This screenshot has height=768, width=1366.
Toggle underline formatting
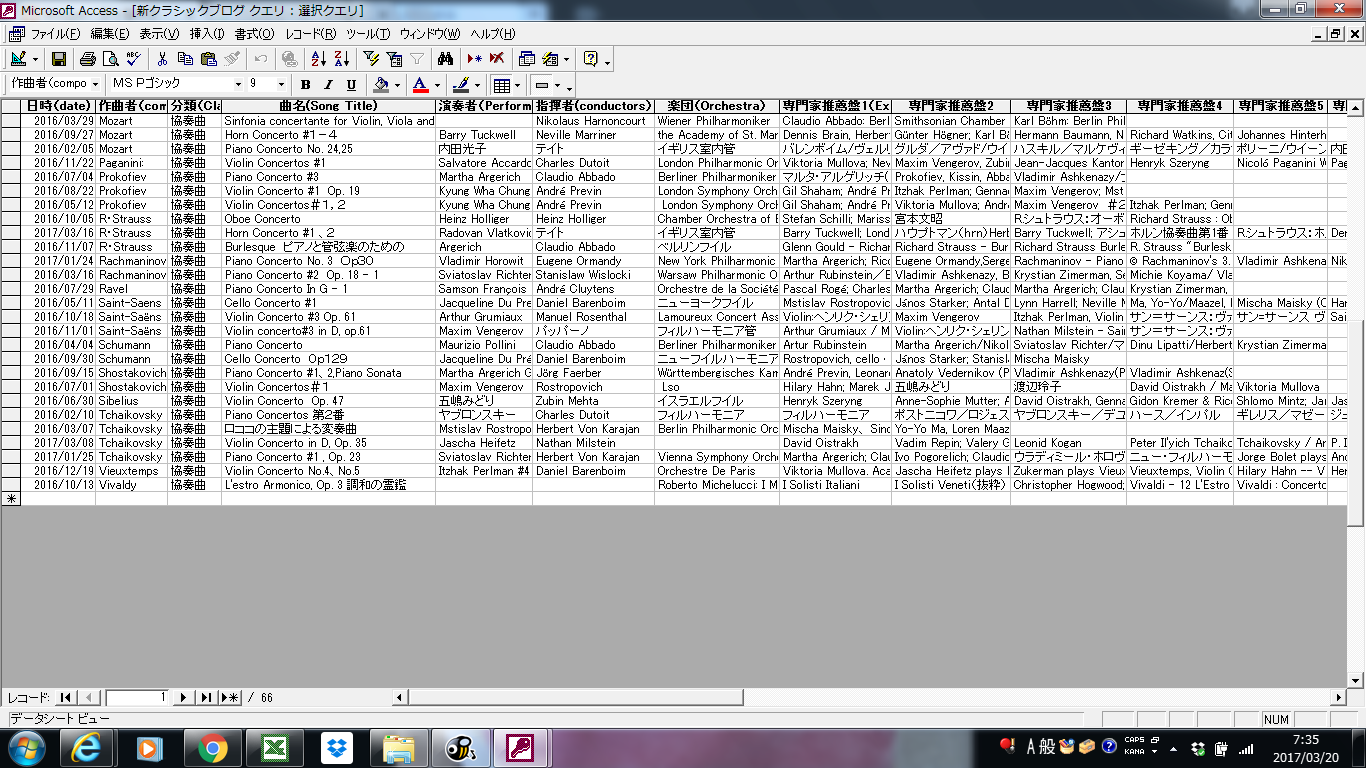coord(351,85)
